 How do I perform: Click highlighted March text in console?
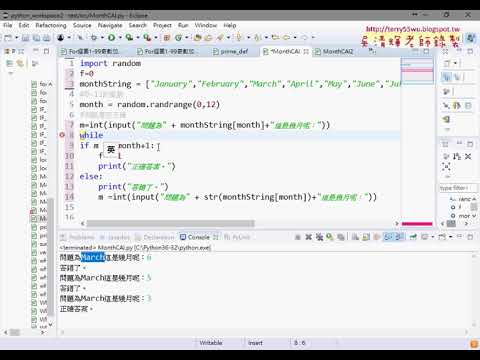point(93,257)
